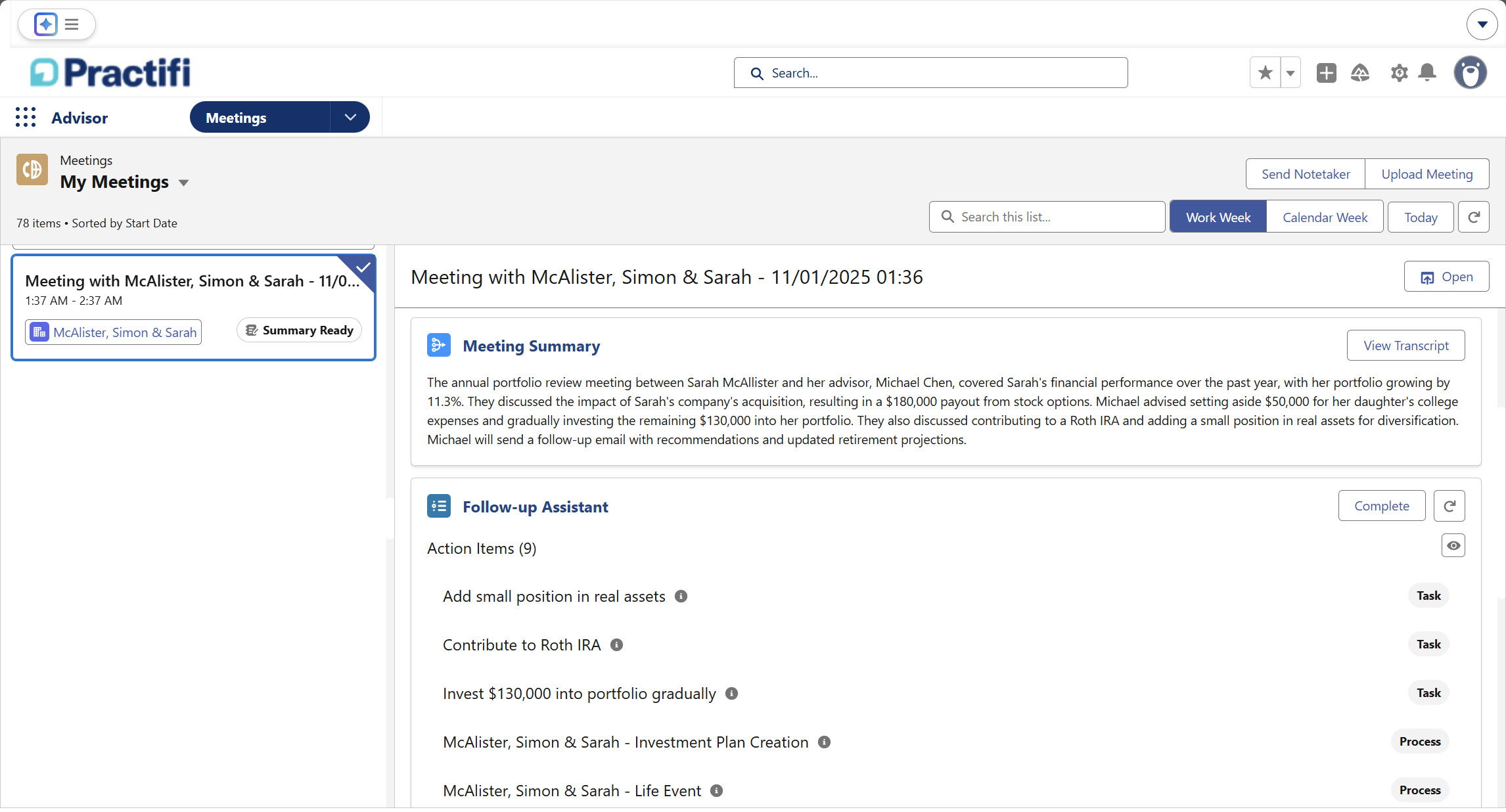Toggle action items visibility eye
The height and width of the screenshot is (812, 1506).
1453,545
